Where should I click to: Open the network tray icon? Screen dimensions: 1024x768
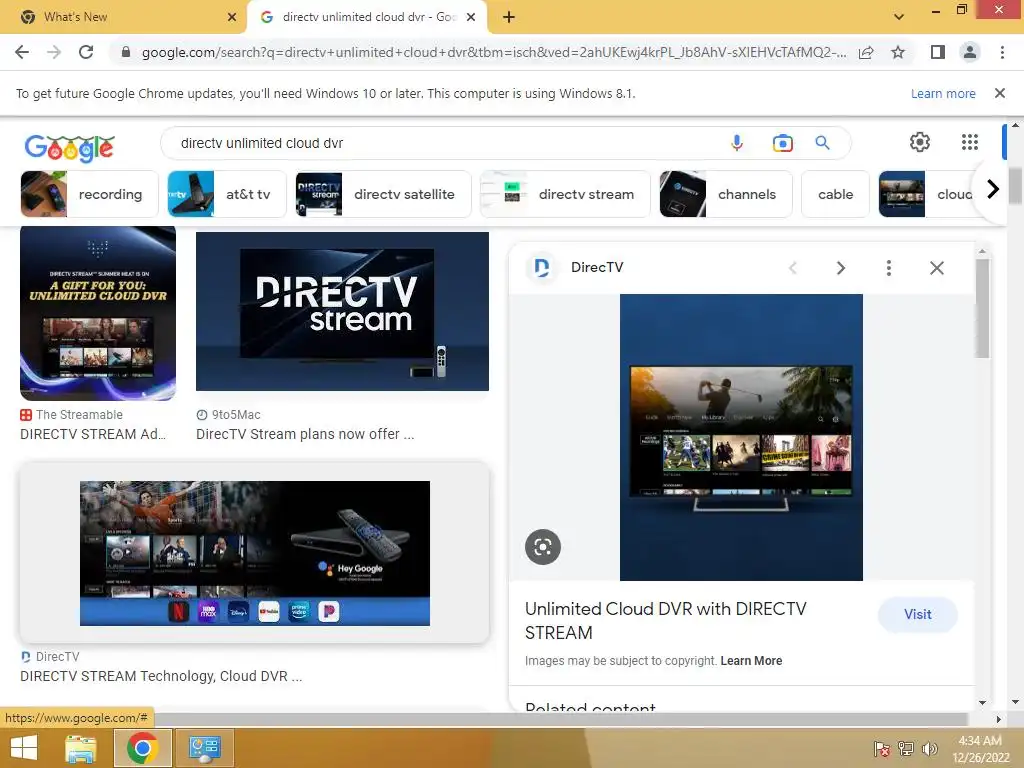coord(906,749)
